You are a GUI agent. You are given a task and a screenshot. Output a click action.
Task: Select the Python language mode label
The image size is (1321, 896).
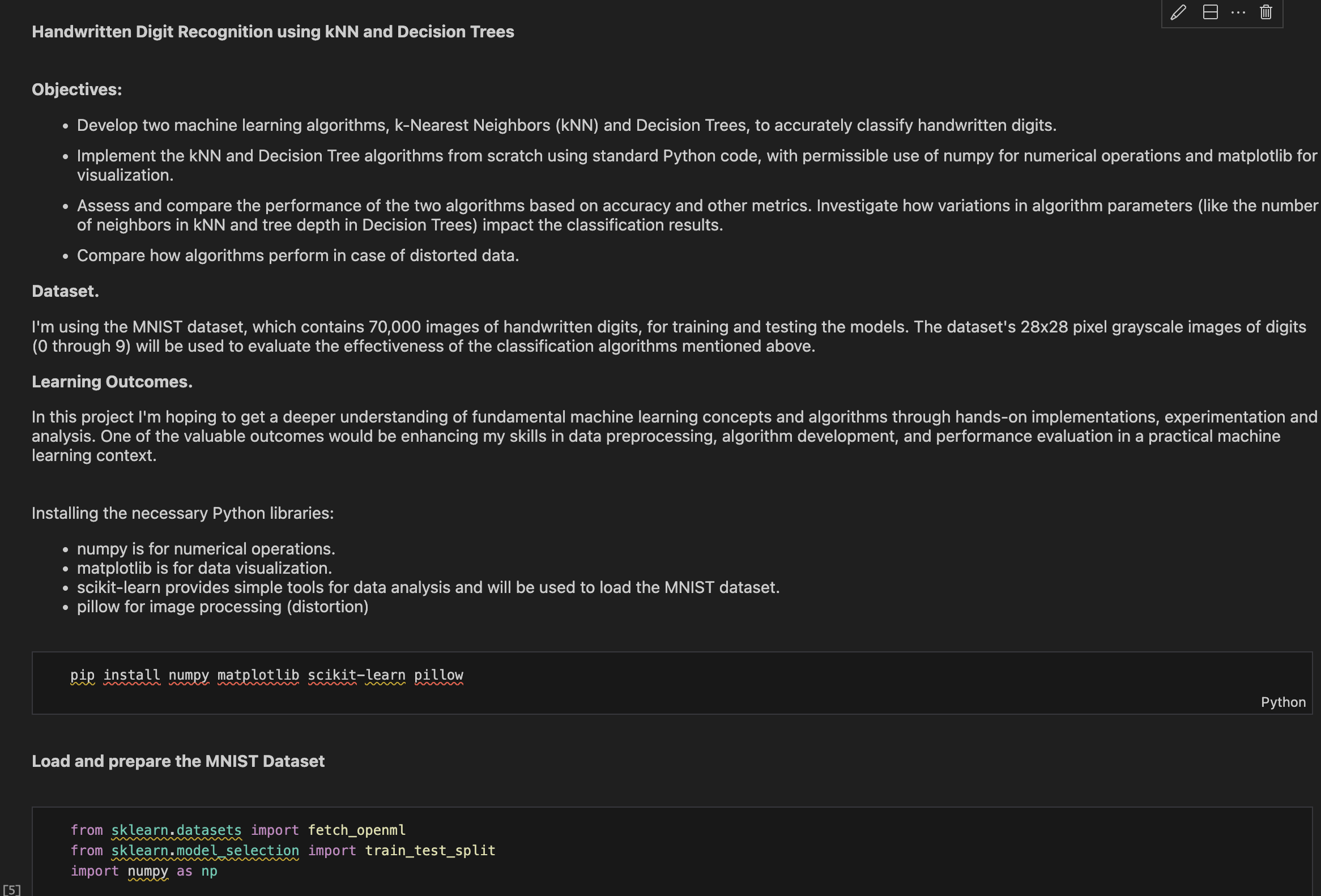[x=1283, y=702]
